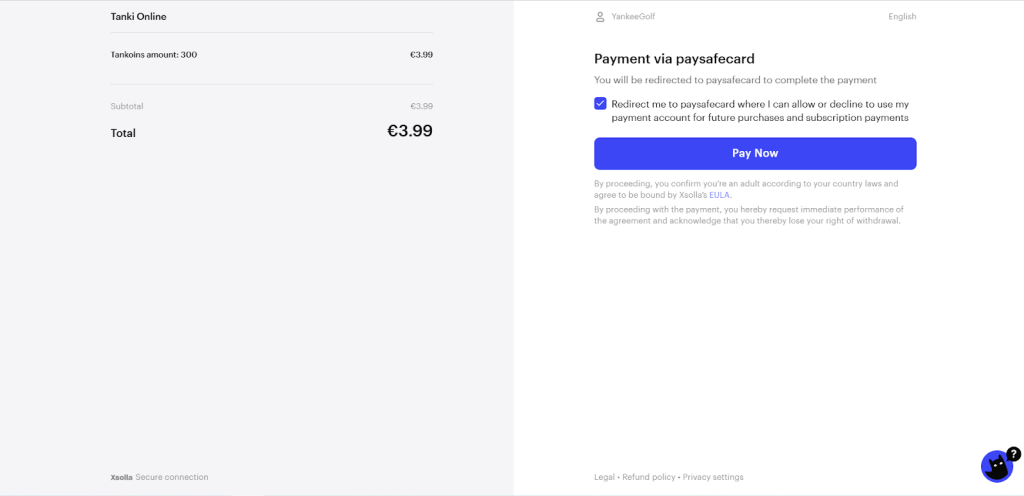Open the English language selector
Image resolution: width=1024 pixels, height=496 pixels.
pos(902,17)
